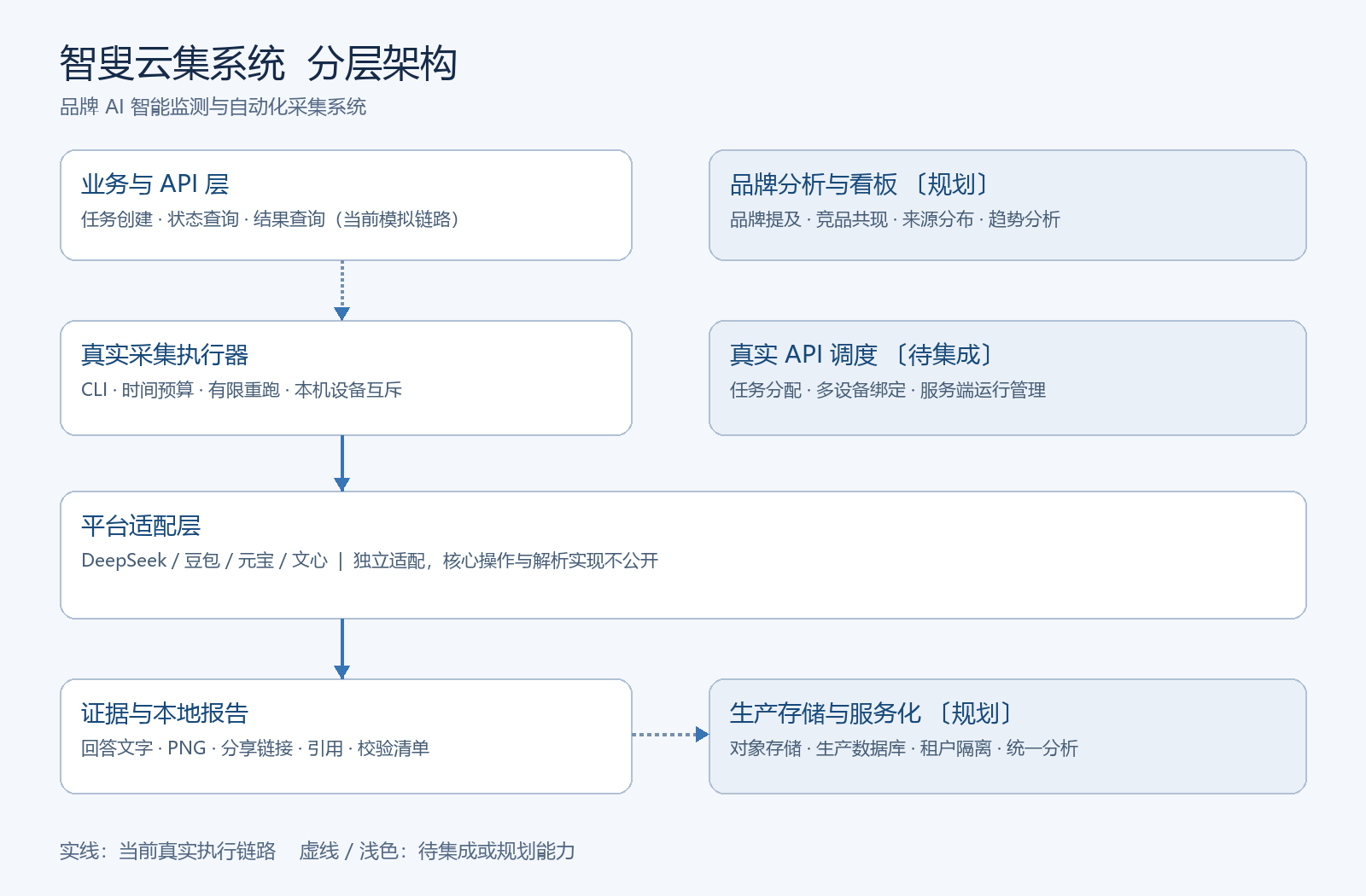1366x896 pixels.
Task: Click the text 回答文字 · PNG · 分享链接
Action: [187, 748]
